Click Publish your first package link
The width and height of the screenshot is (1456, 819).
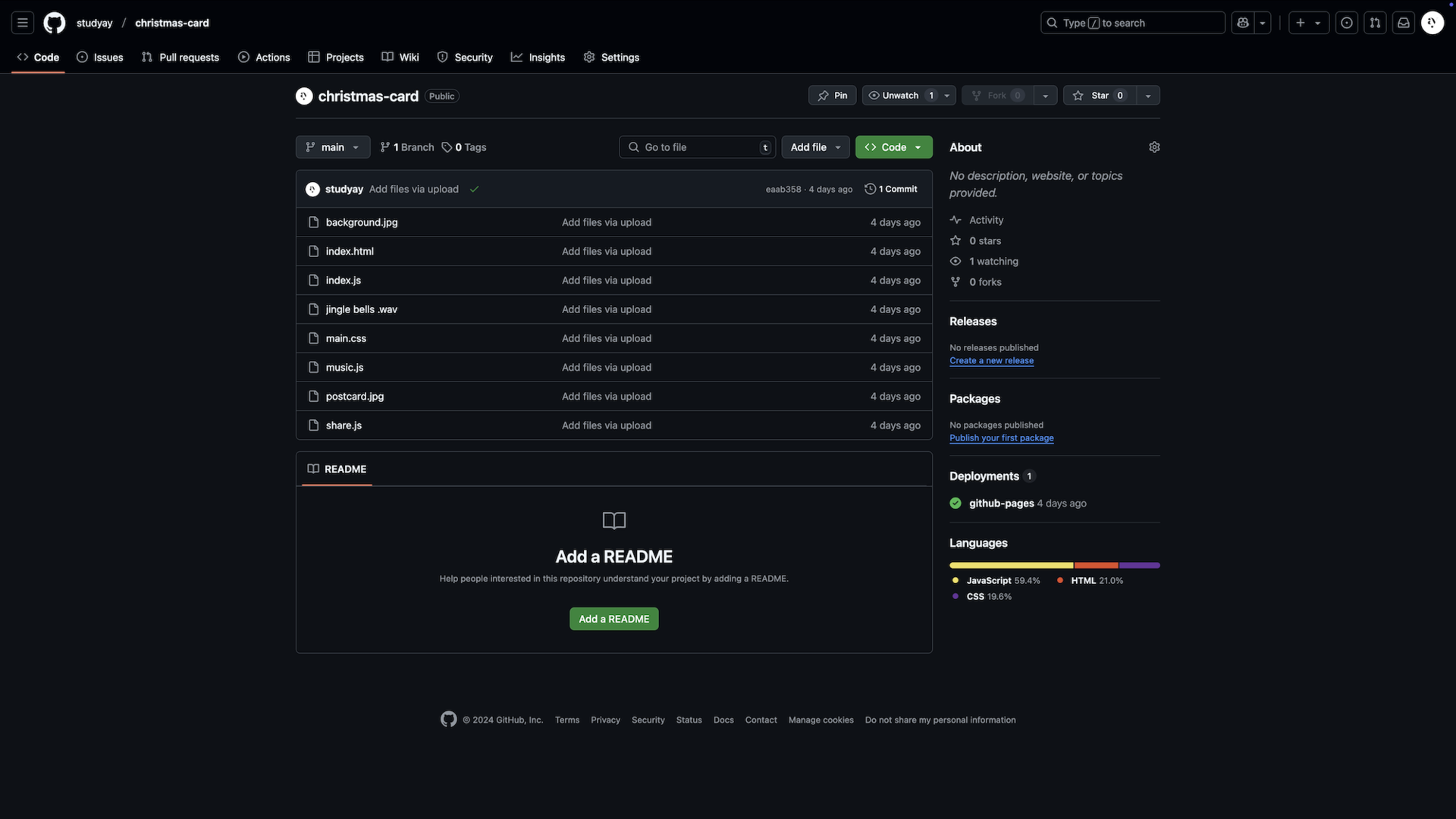[x=1002, y=438]
